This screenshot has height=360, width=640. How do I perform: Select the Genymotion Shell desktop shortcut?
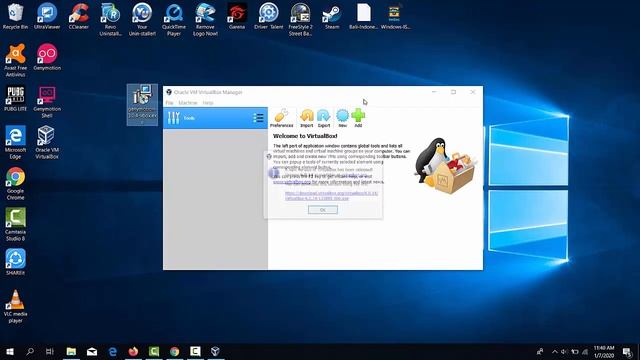tap(47, 102)
